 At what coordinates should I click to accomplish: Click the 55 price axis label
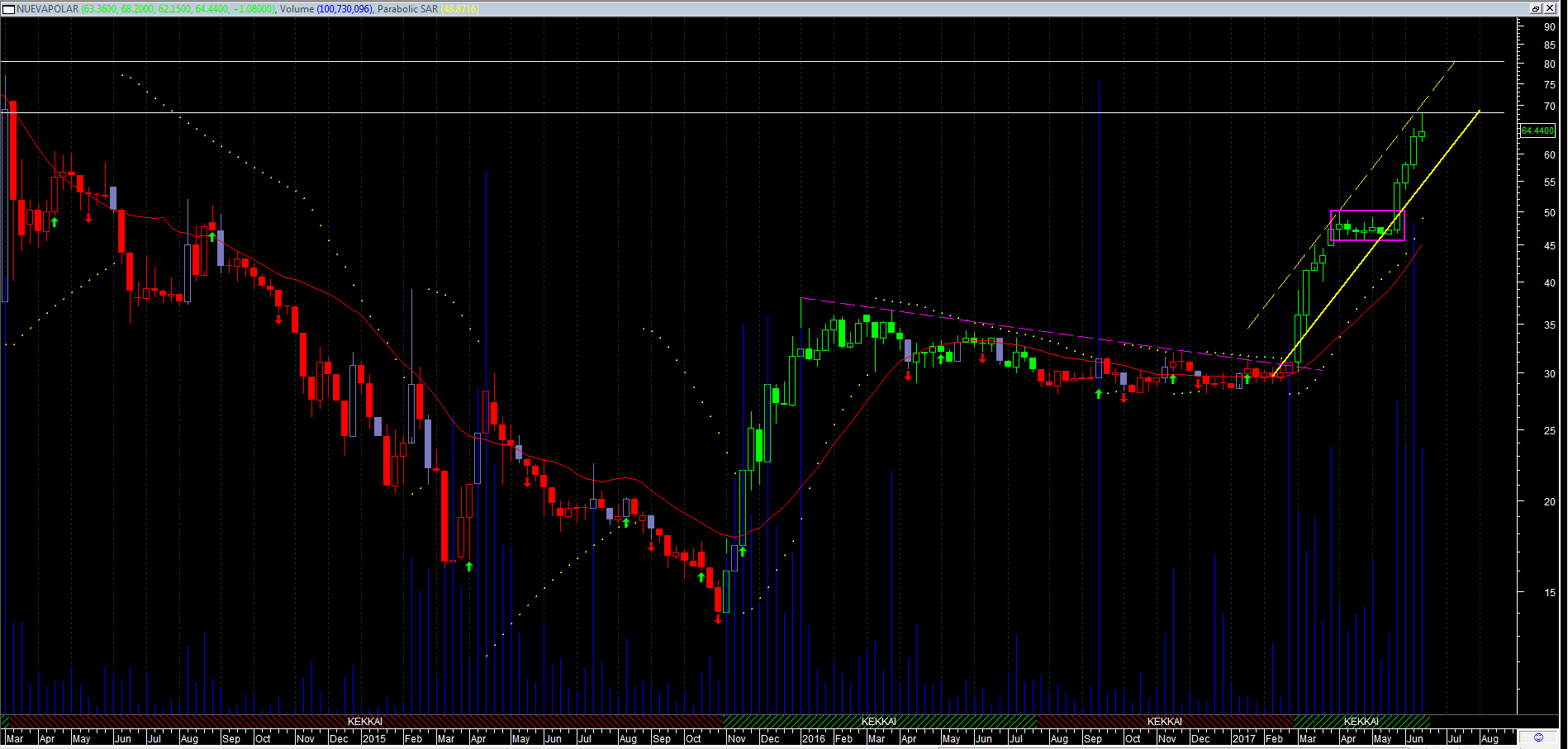click(x=1549, y=183)
